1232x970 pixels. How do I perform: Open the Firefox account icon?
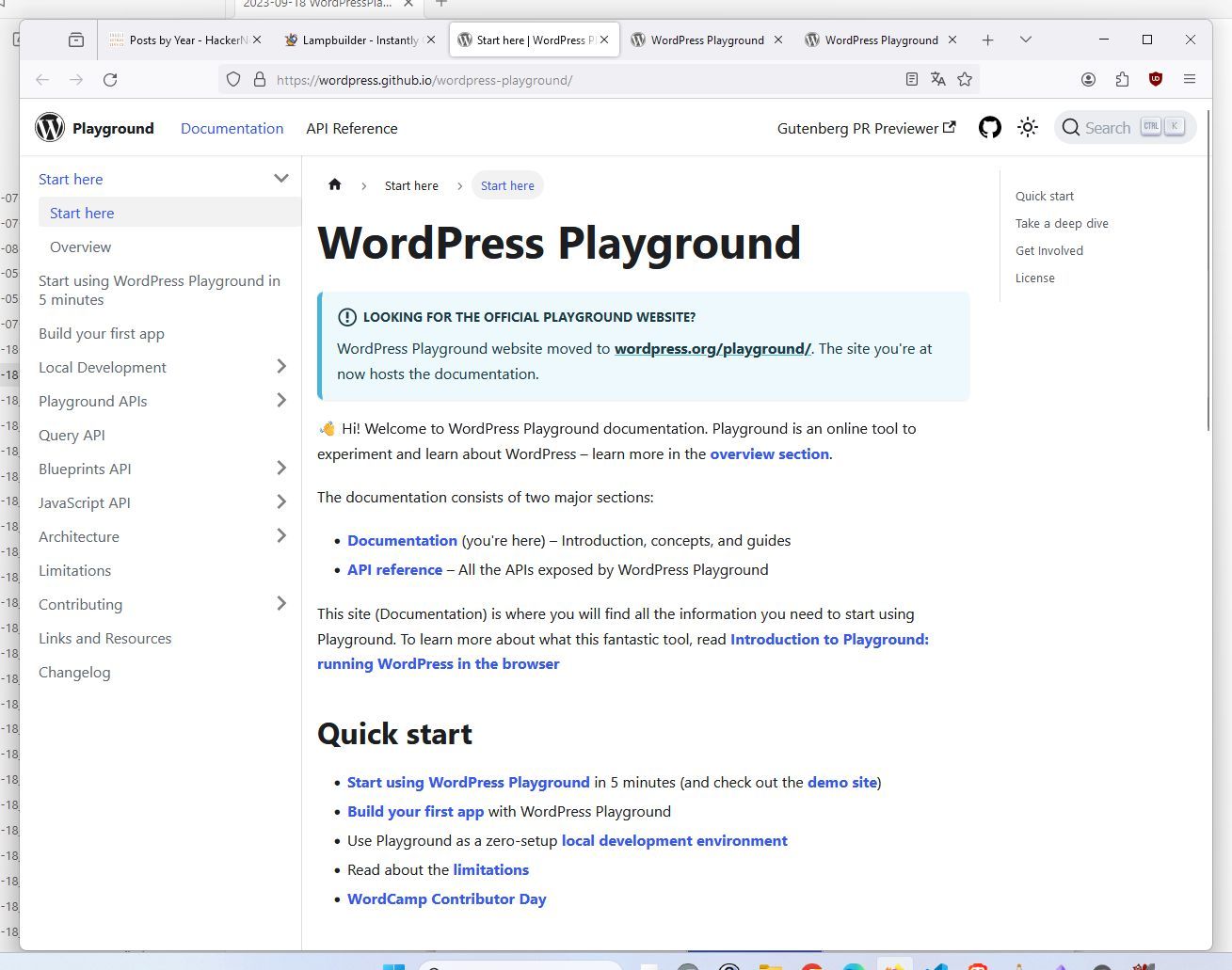coord(1088,80)
